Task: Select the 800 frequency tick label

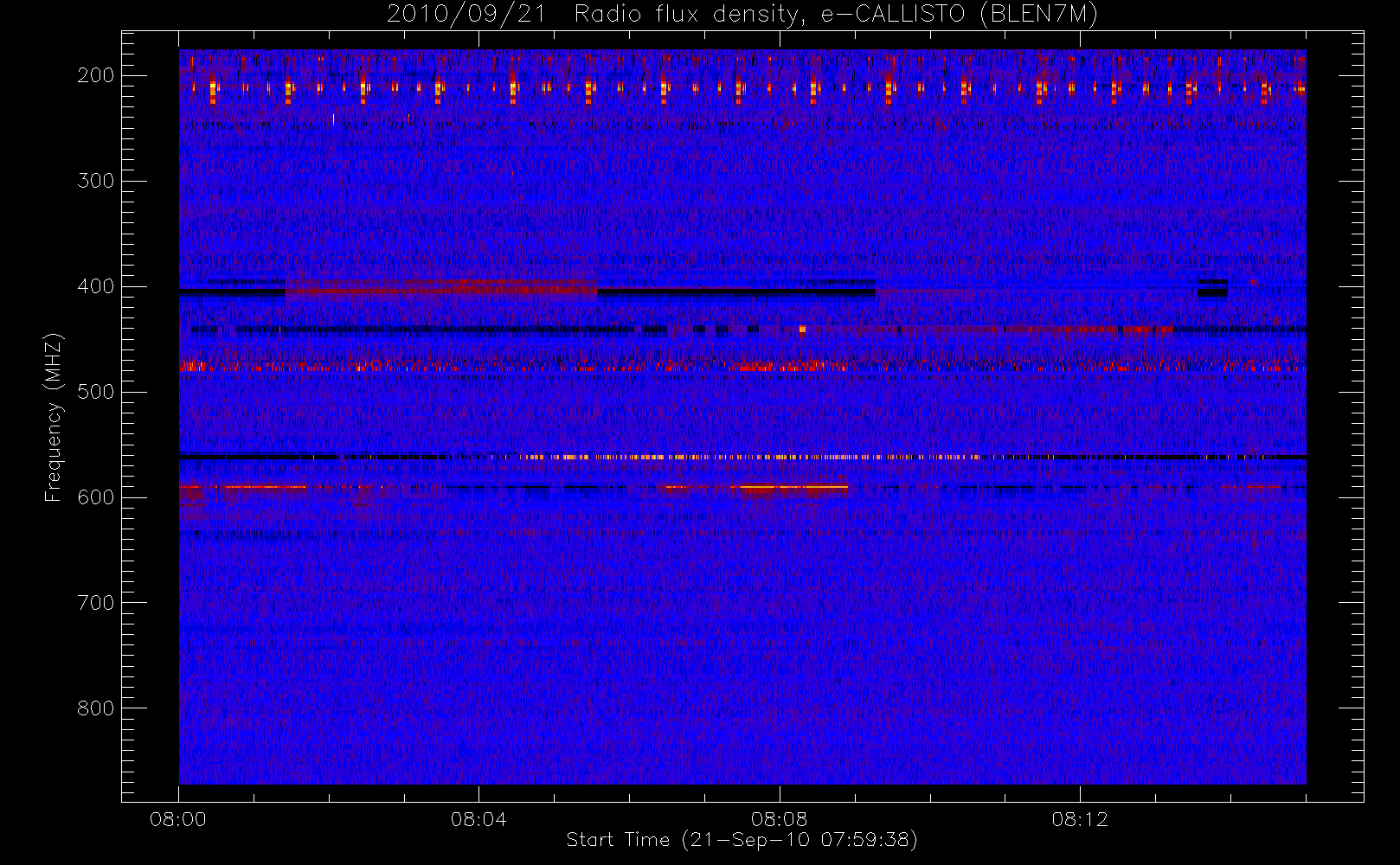Action: click(95, 708)
